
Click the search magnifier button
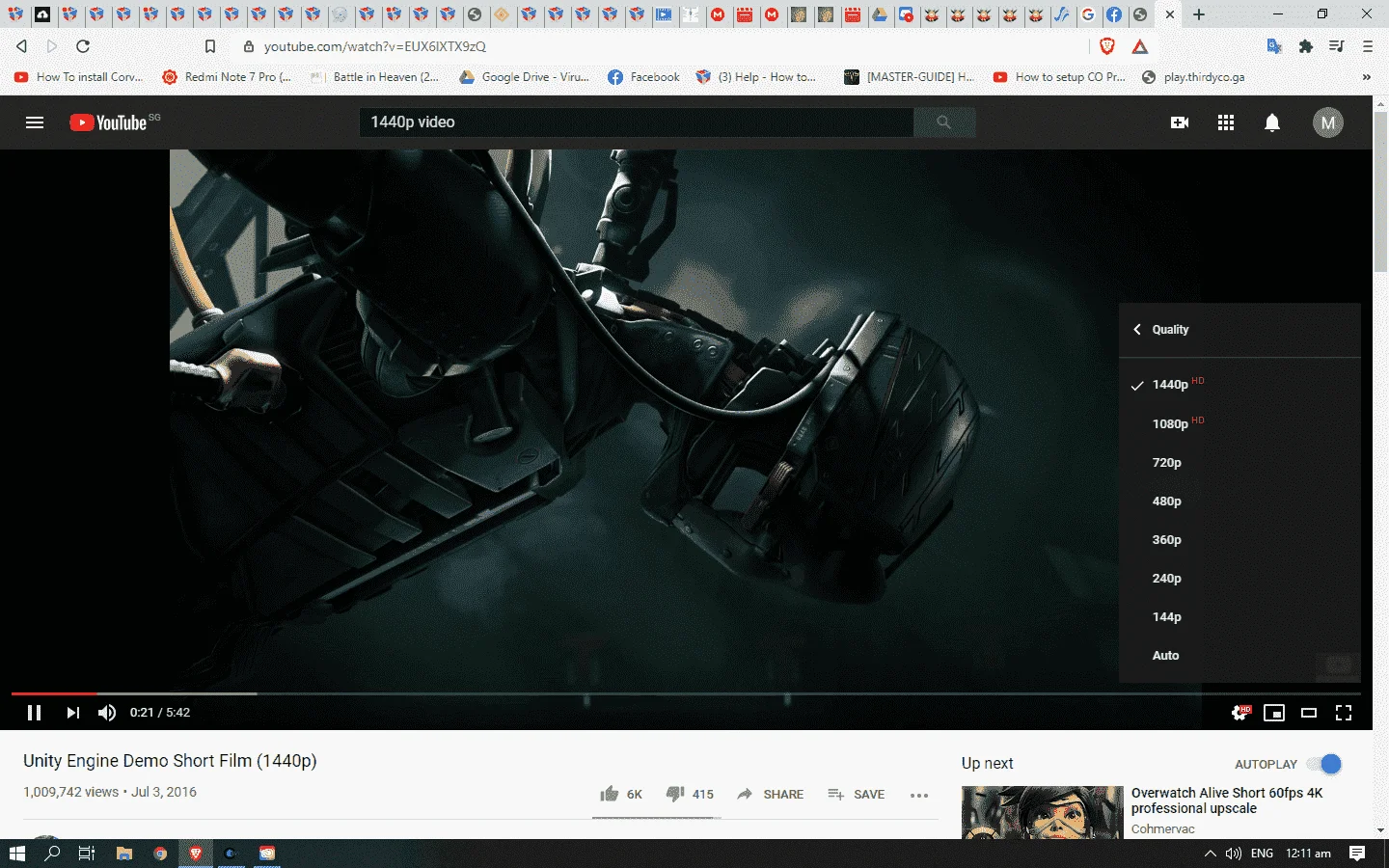944,122
